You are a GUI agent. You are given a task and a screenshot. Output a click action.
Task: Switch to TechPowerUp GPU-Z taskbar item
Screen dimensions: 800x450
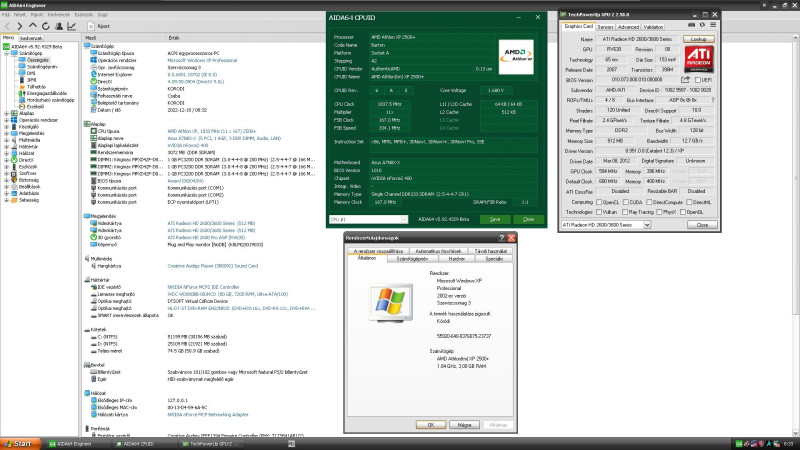pyautogui.click(x=209, y=444)
